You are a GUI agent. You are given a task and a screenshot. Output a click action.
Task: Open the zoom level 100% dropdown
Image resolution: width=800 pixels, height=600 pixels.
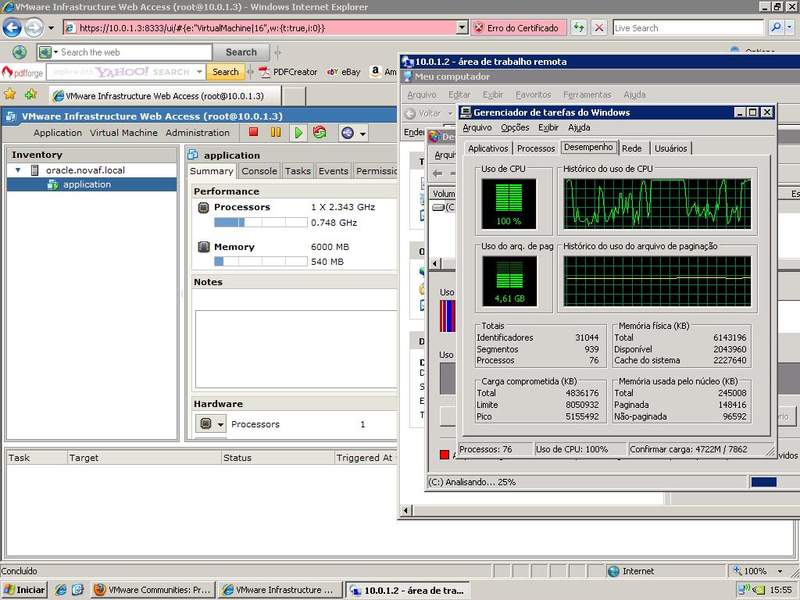tap(780, 571)
